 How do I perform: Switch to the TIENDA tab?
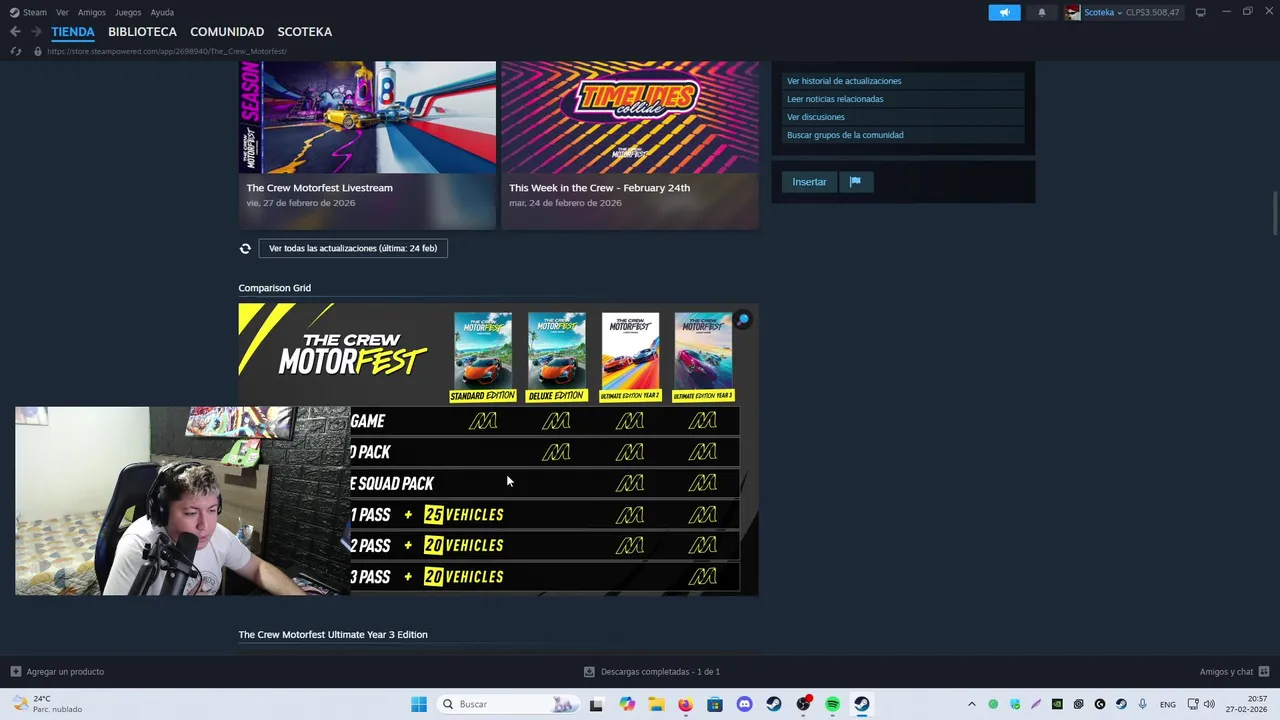click(x=73, y=32)
